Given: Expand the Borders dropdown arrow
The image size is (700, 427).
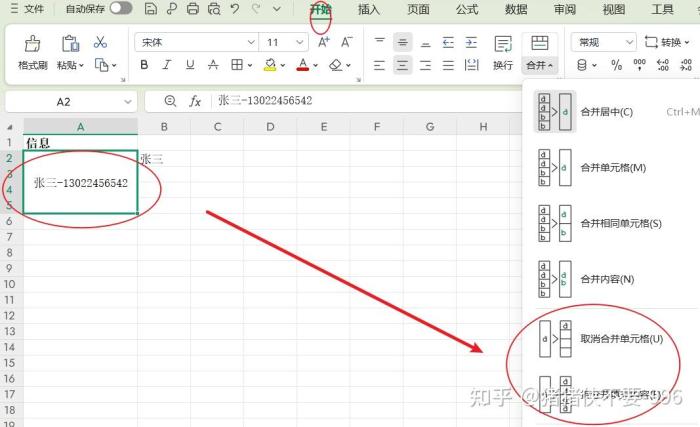Looking at the screenshot, I should (250, 66).
